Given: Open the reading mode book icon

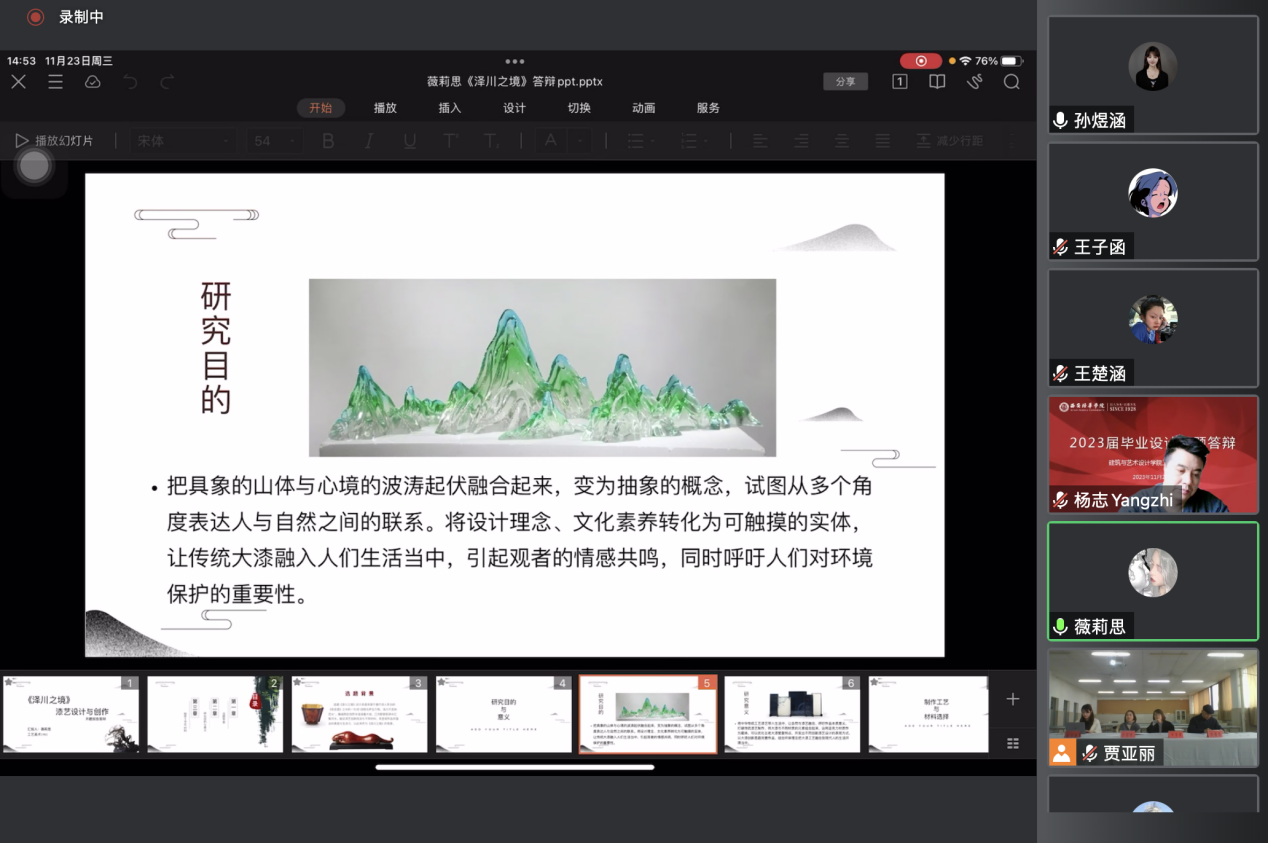Looking at the screenshot, I should point(937,82).
